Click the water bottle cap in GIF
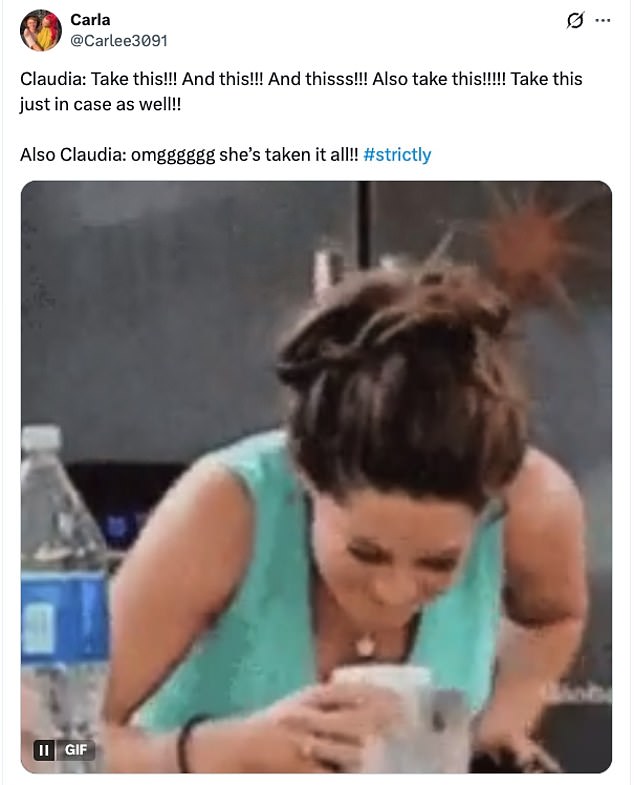The image size is (634, 785). 41,438
